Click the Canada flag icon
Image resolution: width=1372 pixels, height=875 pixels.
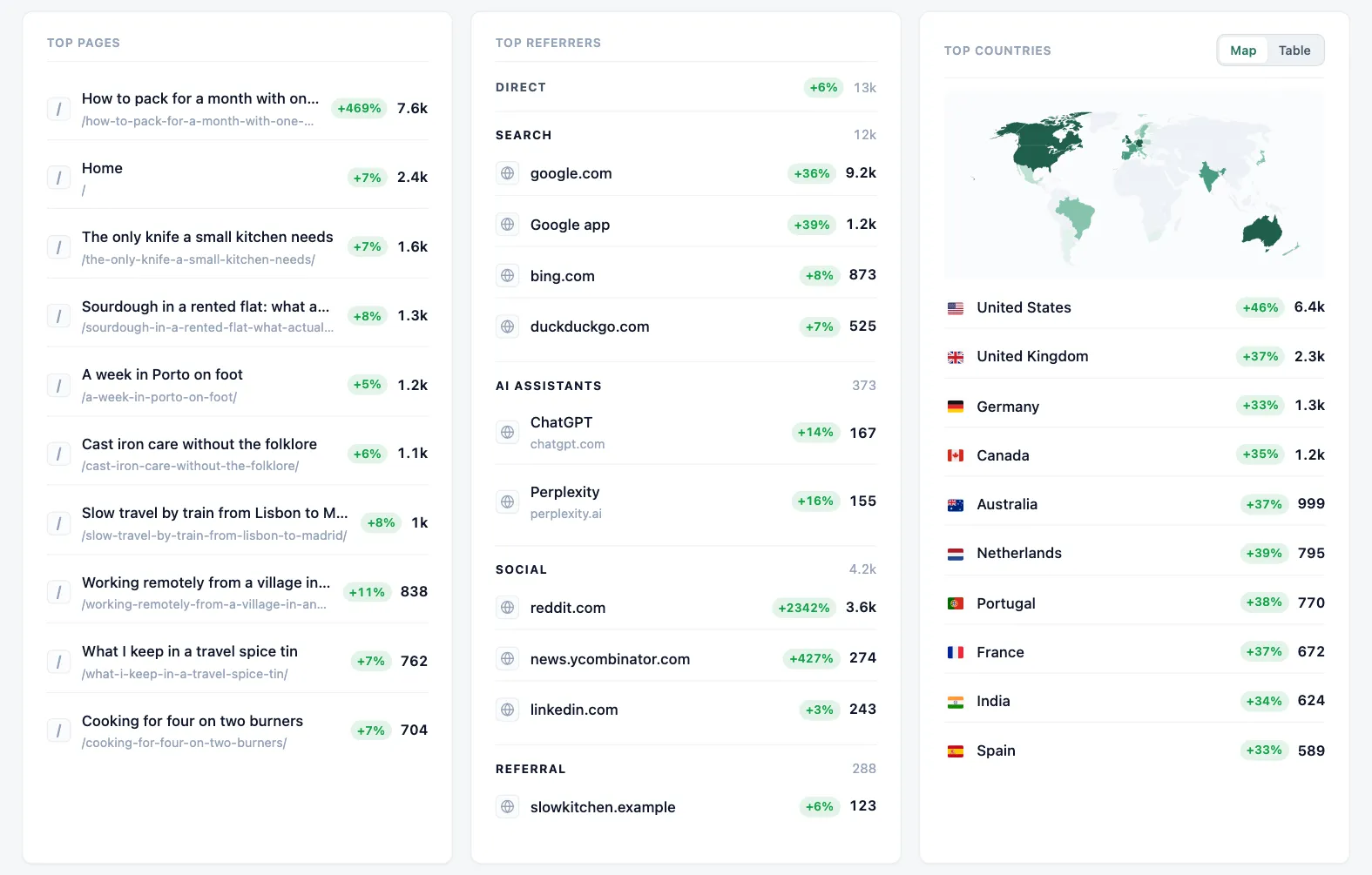tap(956, 455)
